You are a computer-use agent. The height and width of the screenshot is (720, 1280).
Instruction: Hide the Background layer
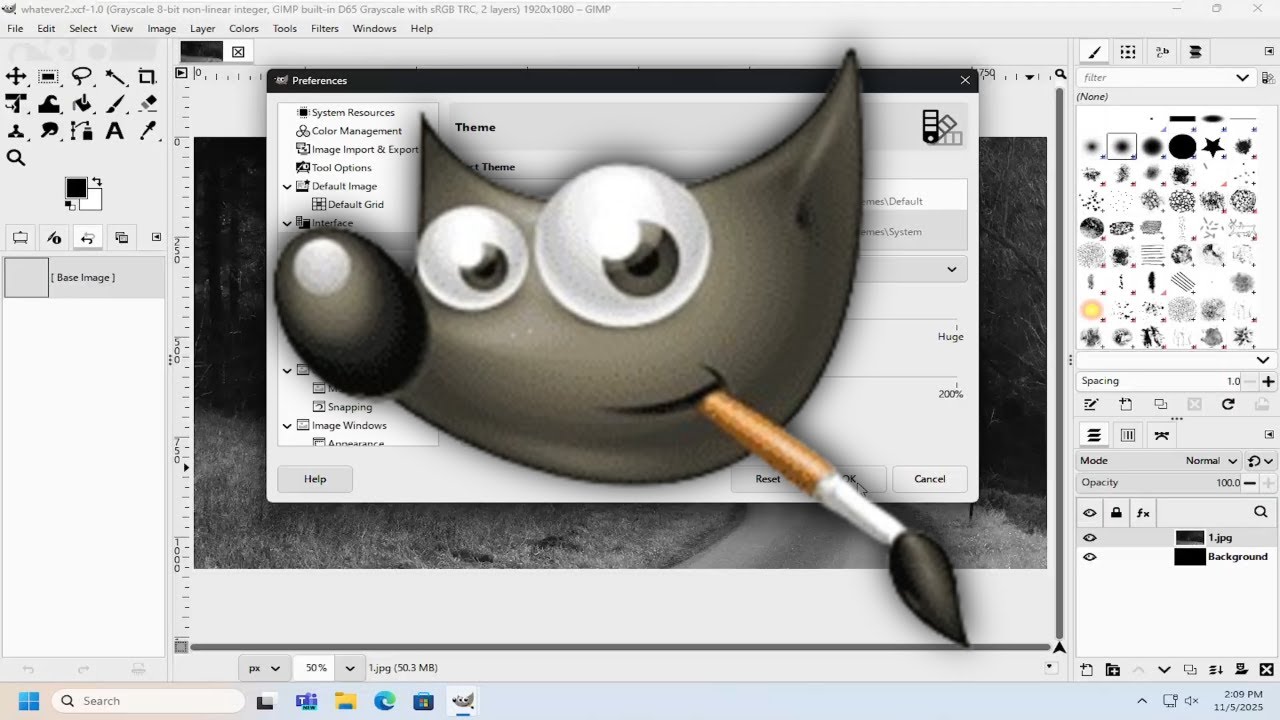click(1090, 557)
